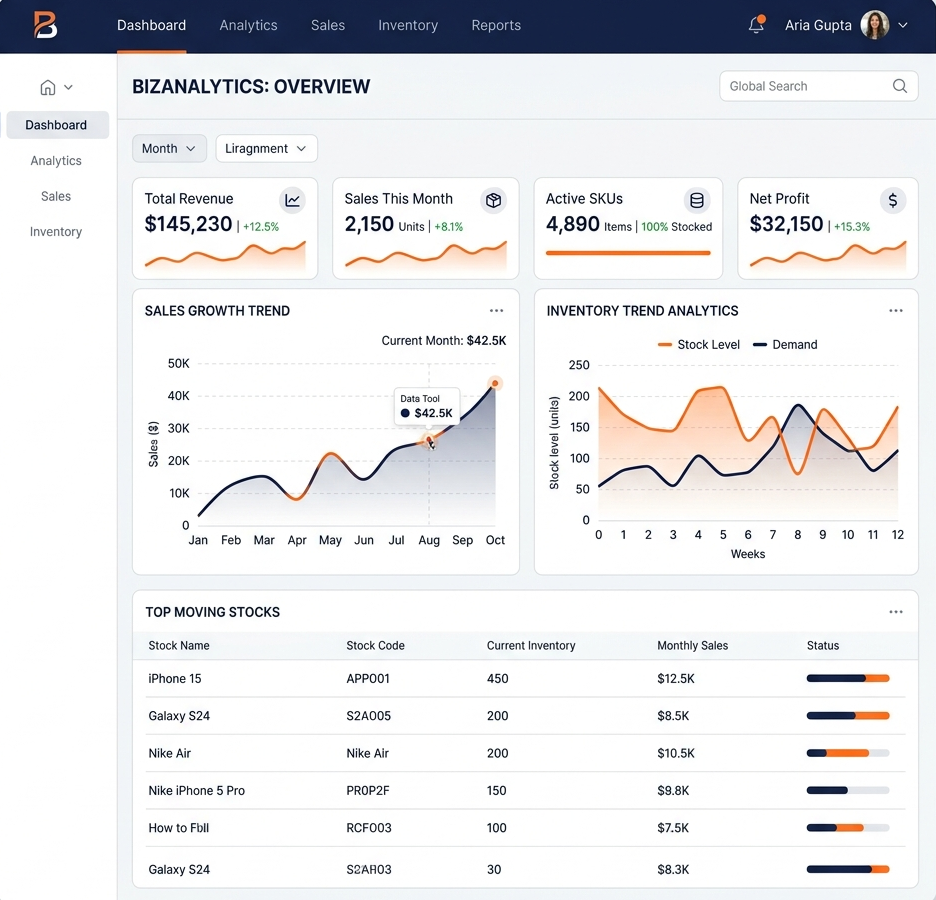The image size is (936, 900).
Task: Click stock code S2A005
Action: [369, 716]
